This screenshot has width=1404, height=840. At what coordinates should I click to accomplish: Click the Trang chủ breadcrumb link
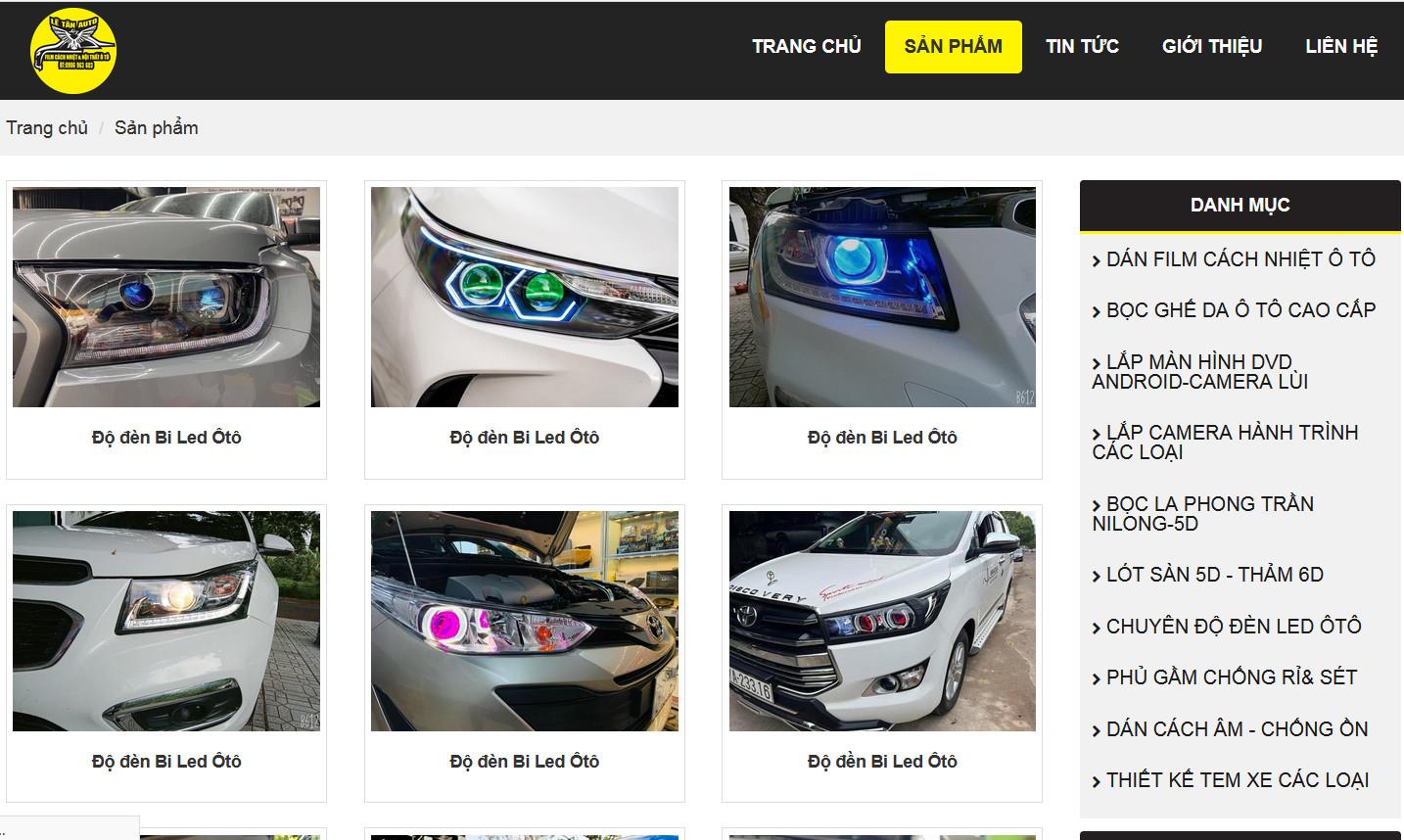pyautogui.click(x=47, y=127)
